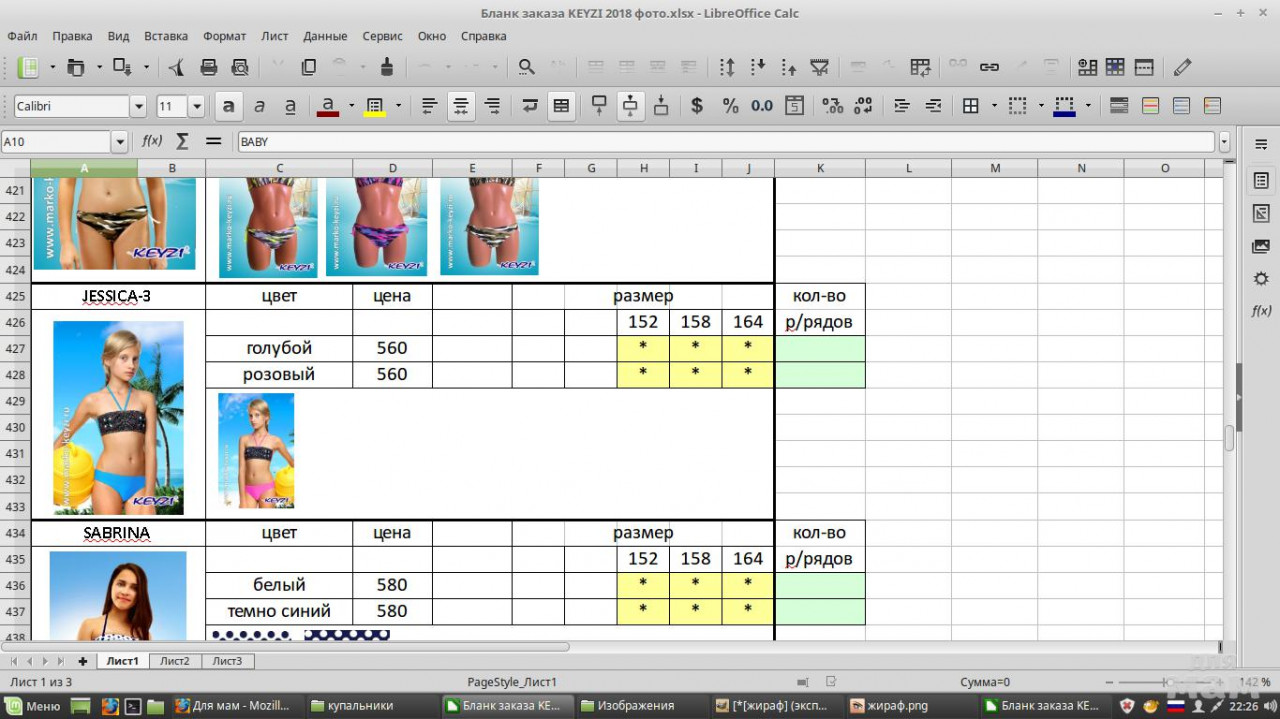Apply currency format with dollar icon

click(x=697, y=106)
